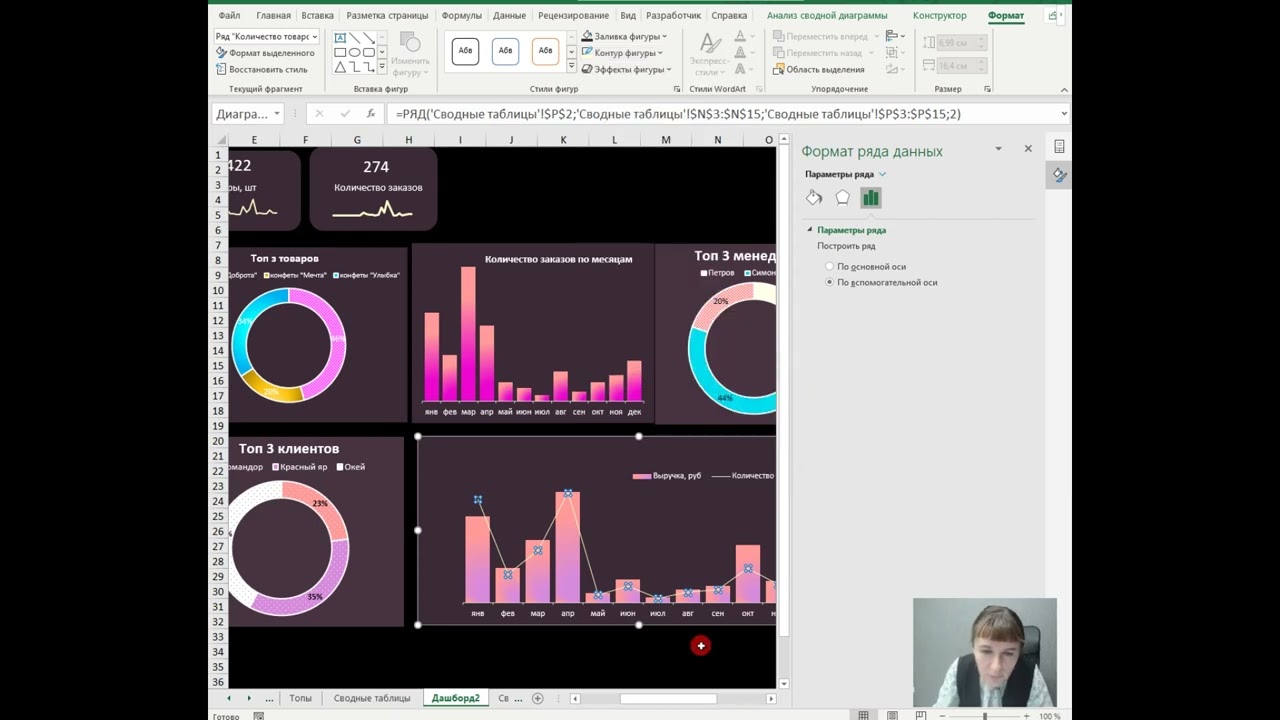Viewport: 1280px width, 720px height.
Task: Insert an oval shape from gallery
Action: tap(354, 53)
